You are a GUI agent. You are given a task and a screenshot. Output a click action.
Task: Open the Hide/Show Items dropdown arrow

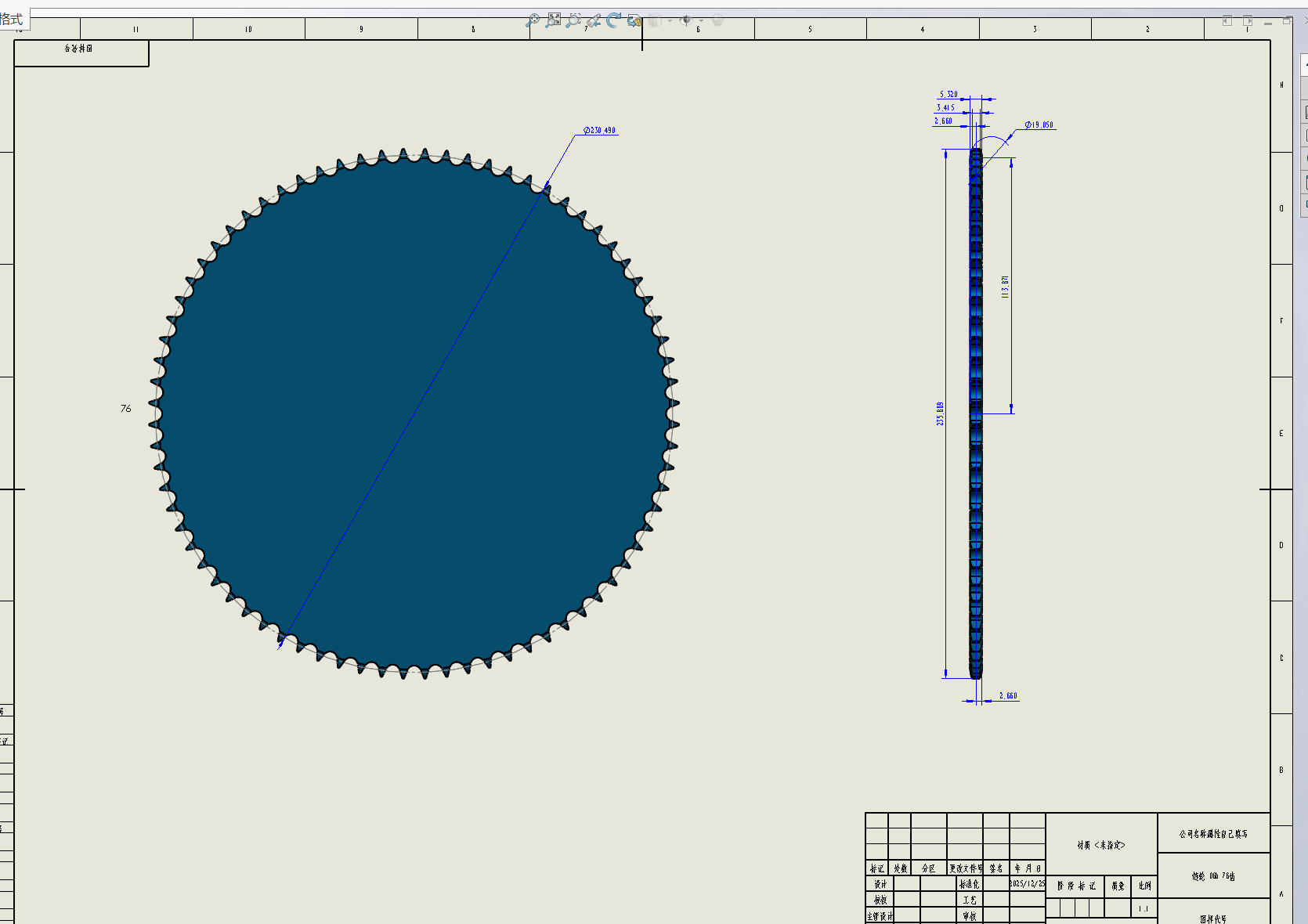click(701, 20)
